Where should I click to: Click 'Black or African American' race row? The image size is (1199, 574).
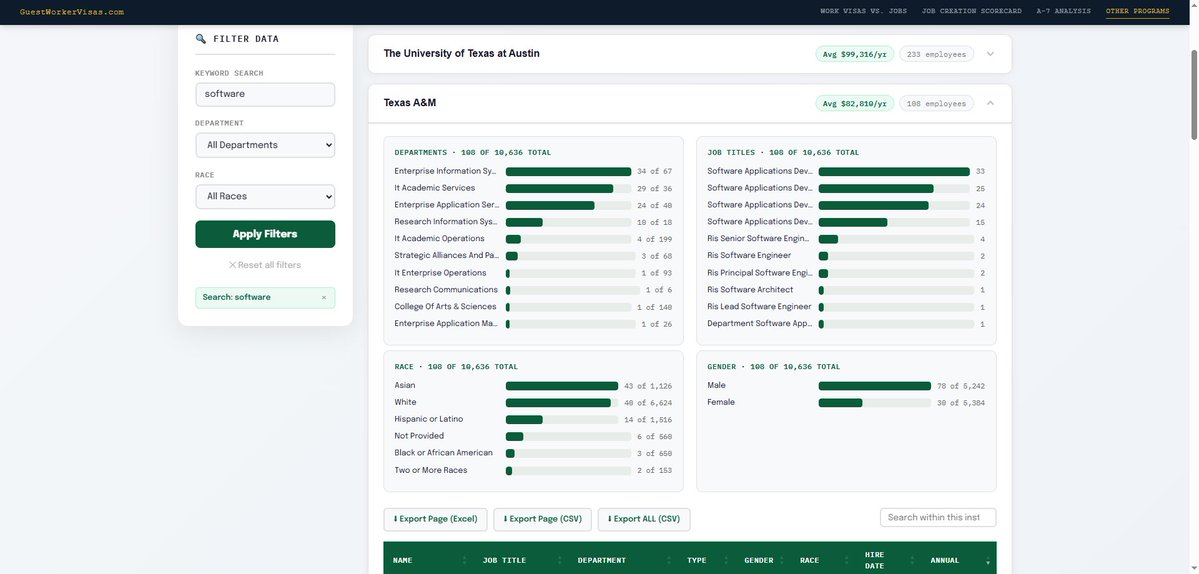point(533,453)
